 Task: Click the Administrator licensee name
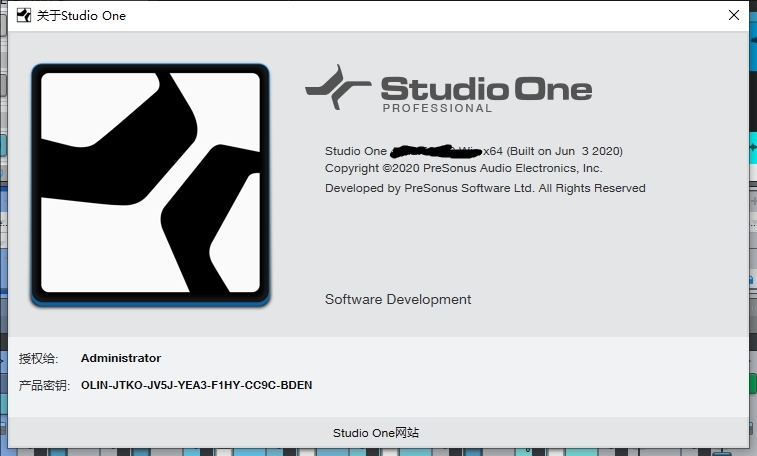point(121,358)
